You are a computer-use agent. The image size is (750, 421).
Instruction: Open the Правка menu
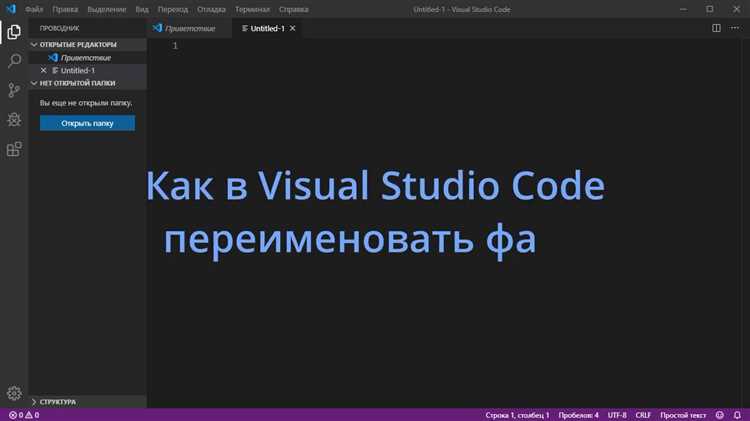click(x=65, y=9)
